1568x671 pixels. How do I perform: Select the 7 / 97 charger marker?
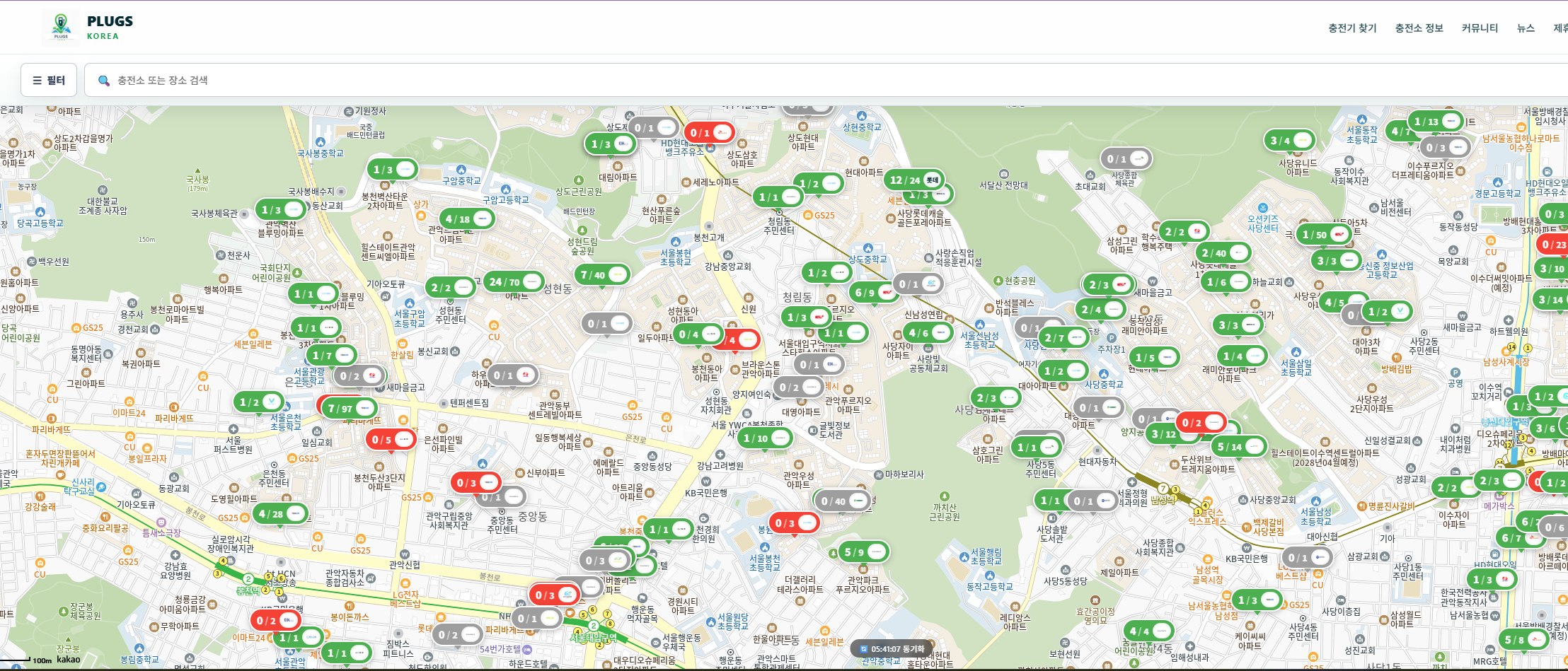click(348, 408)
